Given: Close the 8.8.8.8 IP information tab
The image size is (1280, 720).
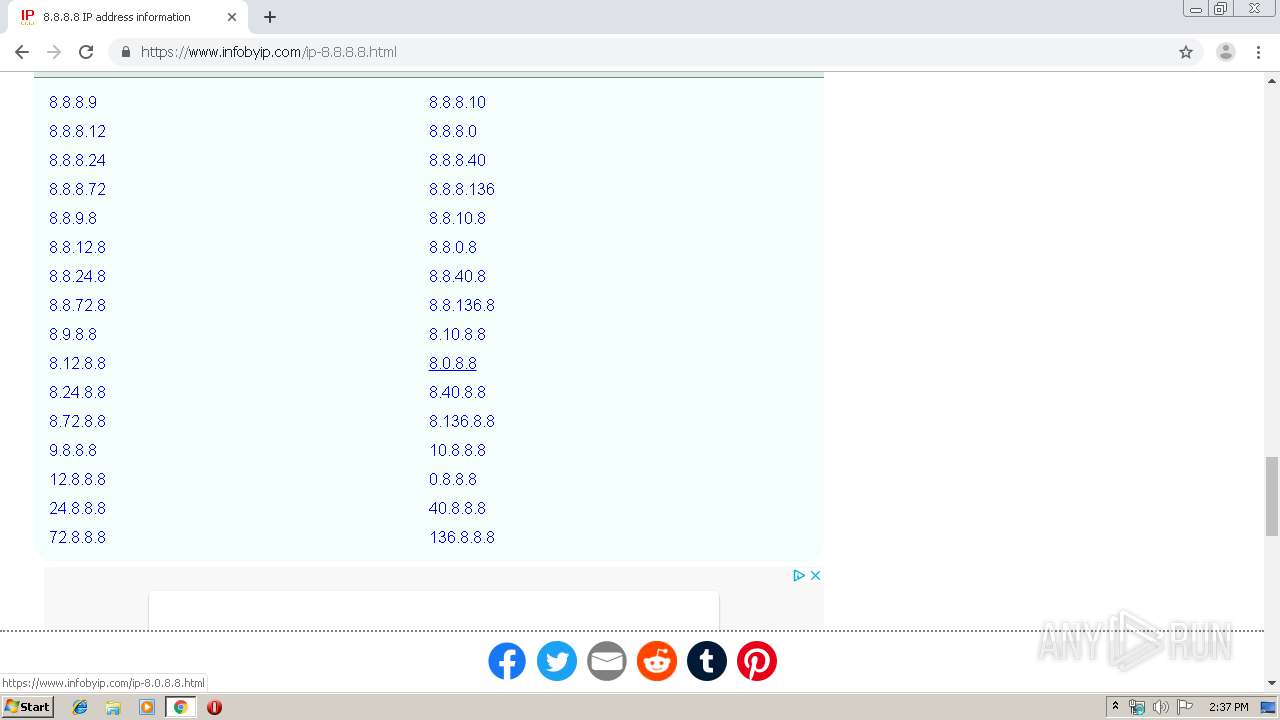Looking at the screenshot, I should click(x=232, y=17).
